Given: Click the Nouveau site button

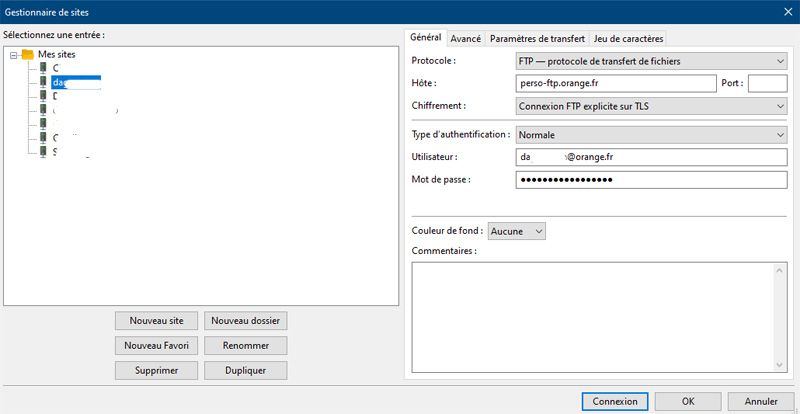Looking at the screenshot, I should click(x=156, y=321).
